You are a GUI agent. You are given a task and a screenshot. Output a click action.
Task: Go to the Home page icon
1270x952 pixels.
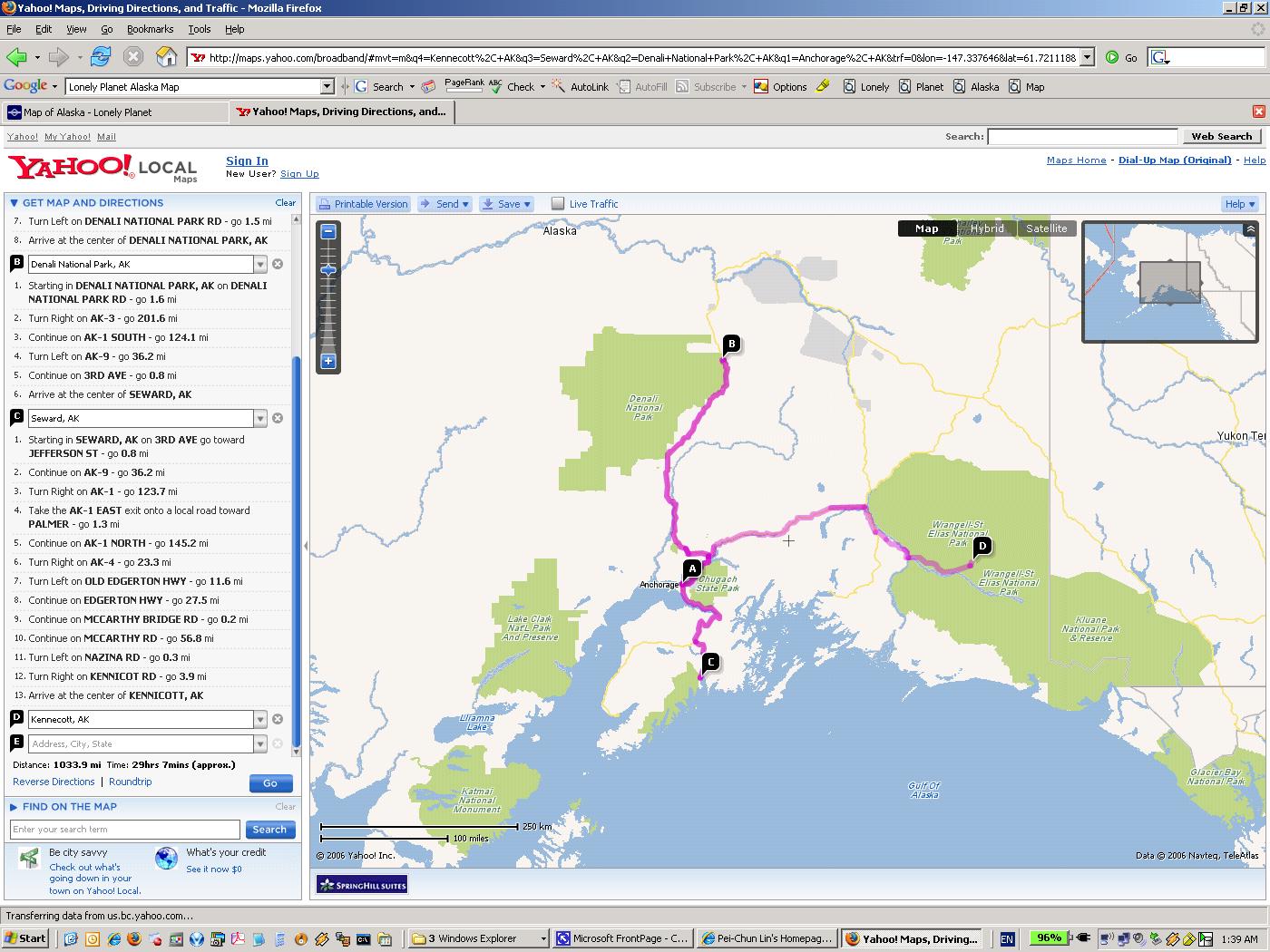pos(166,57)
